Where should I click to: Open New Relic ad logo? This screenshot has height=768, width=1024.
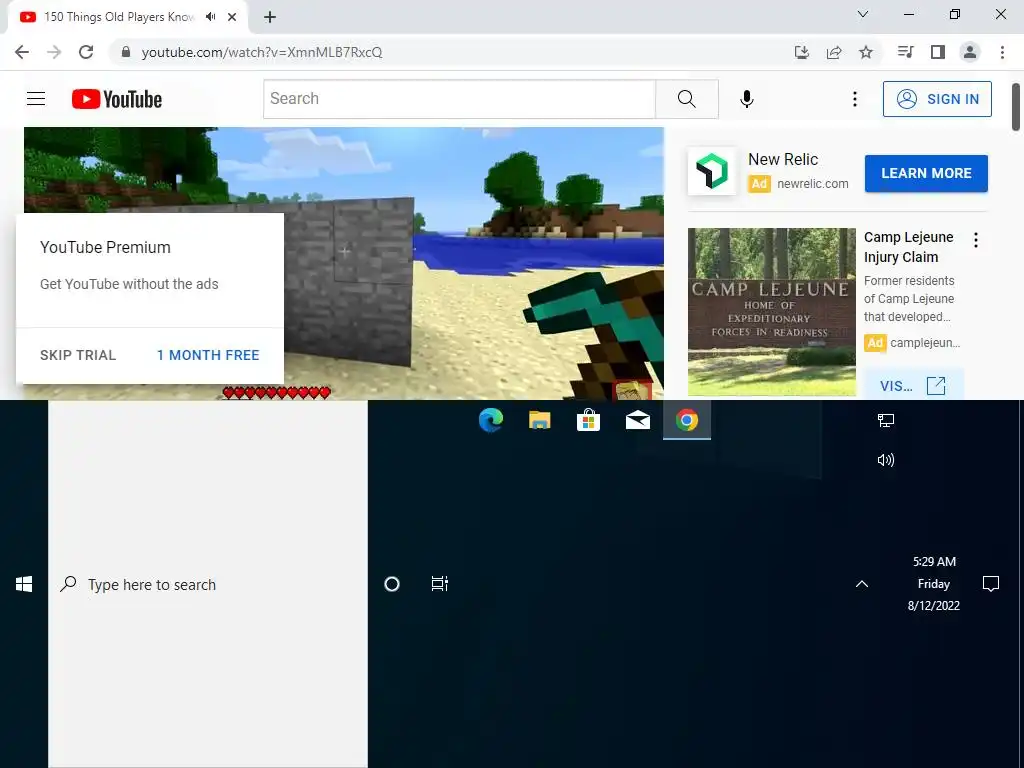711,171
